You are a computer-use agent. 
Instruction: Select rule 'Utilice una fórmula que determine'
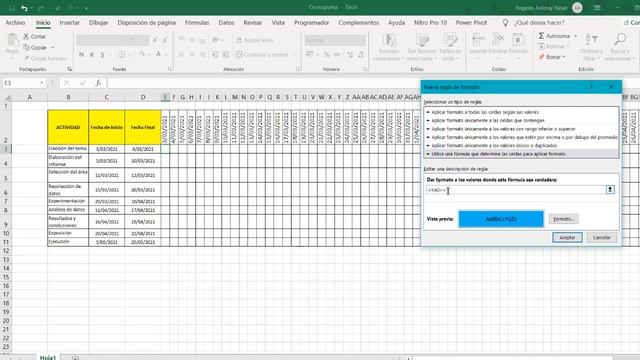click(521, 154)
